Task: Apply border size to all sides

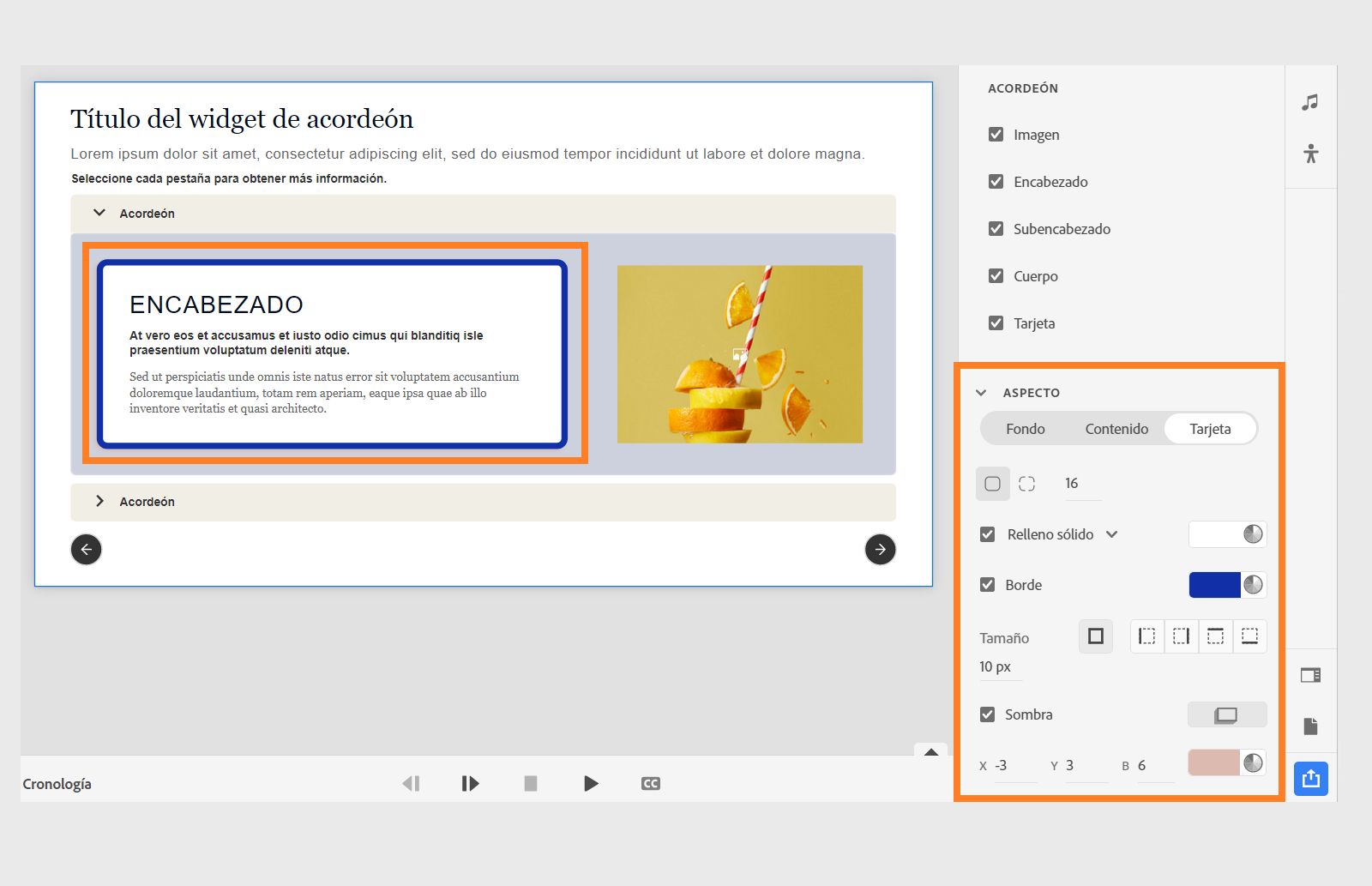Action: coord(1095,636)
